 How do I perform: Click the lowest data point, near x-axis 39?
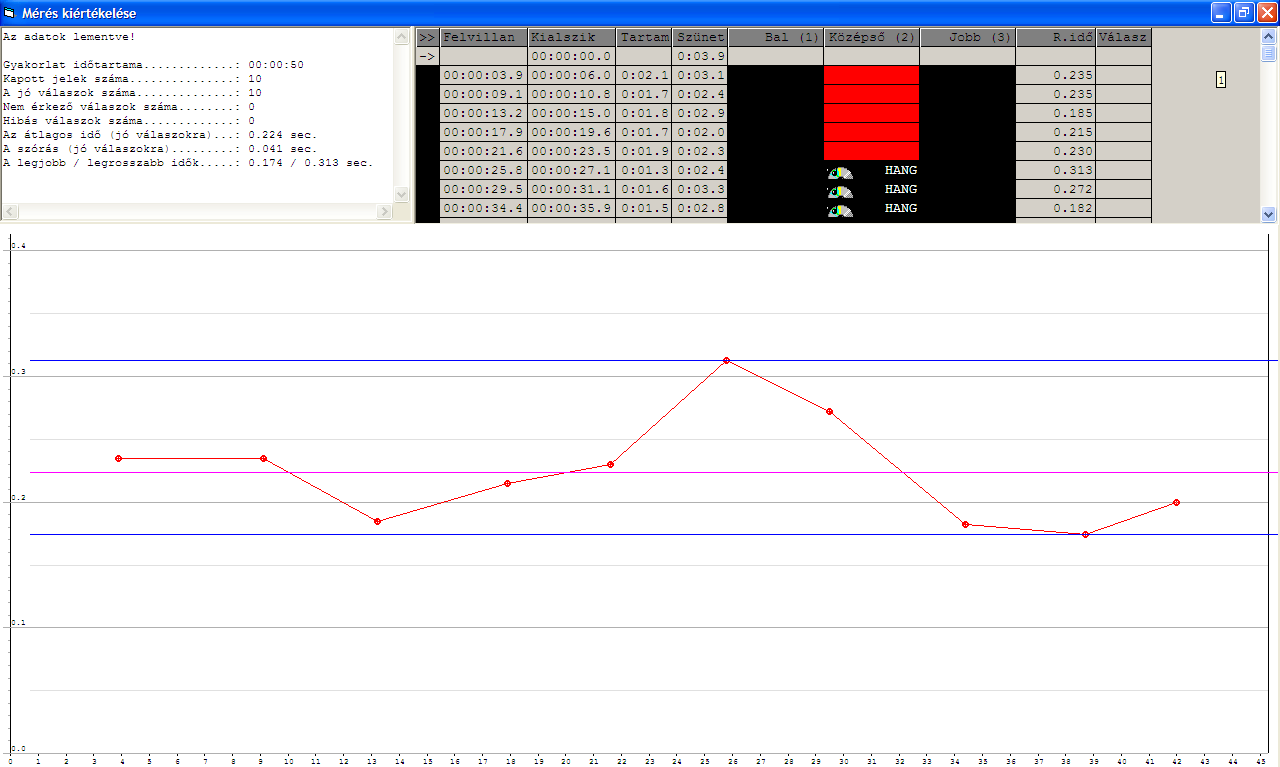1085,534
